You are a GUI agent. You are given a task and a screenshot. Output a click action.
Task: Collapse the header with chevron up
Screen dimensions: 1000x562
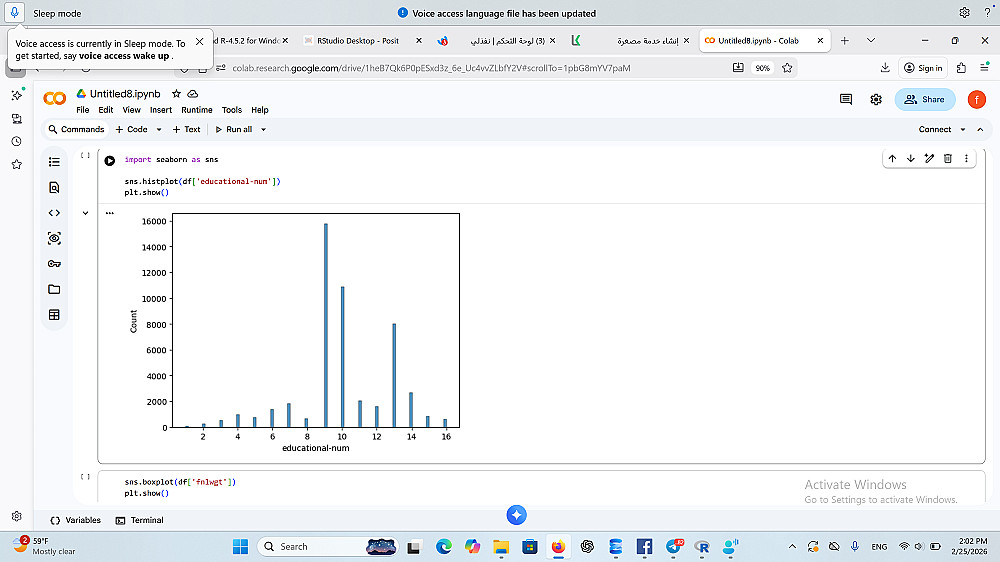980,129
